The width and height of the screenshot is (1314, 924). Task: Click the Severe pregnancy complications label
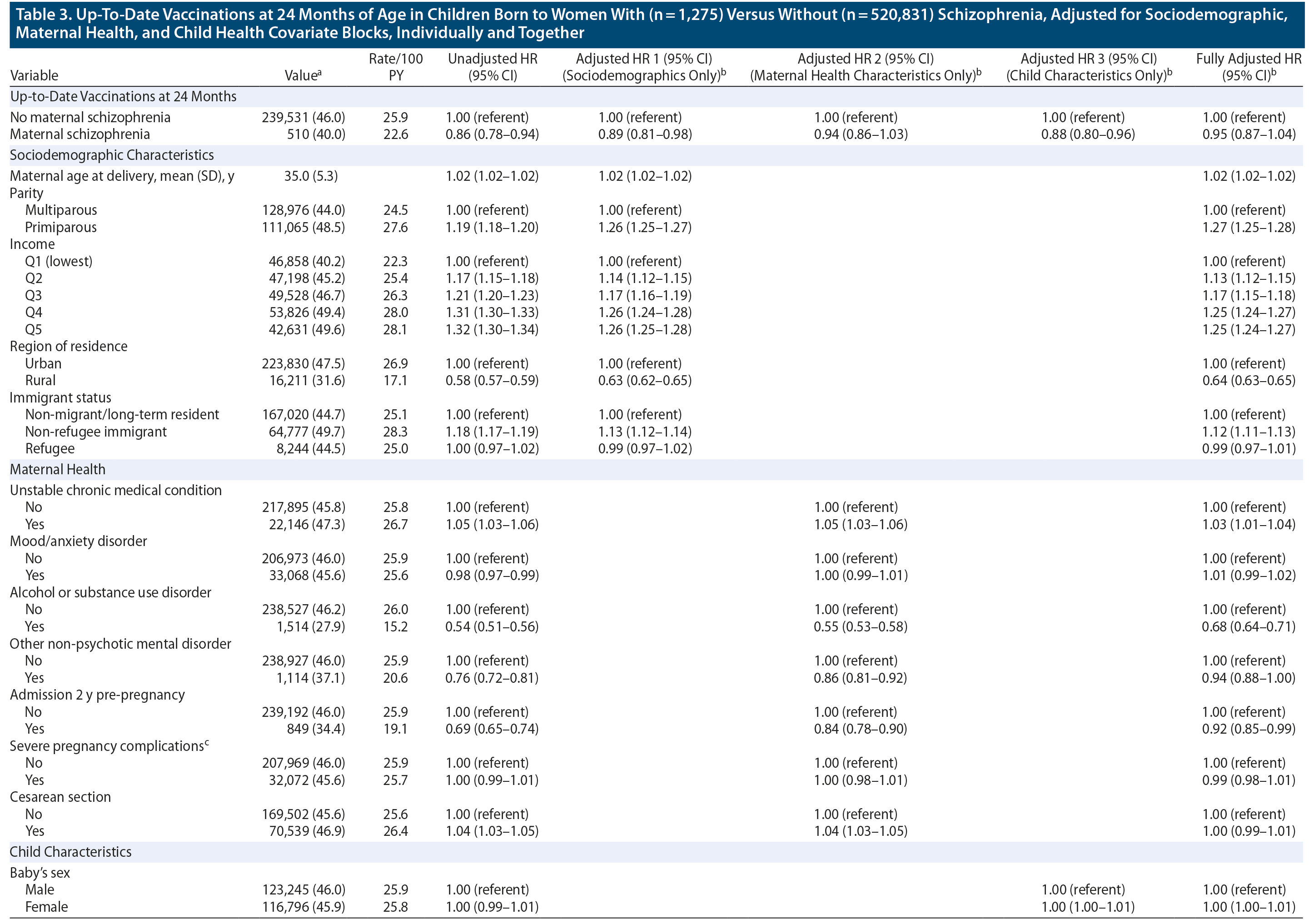tap(107, 747)
